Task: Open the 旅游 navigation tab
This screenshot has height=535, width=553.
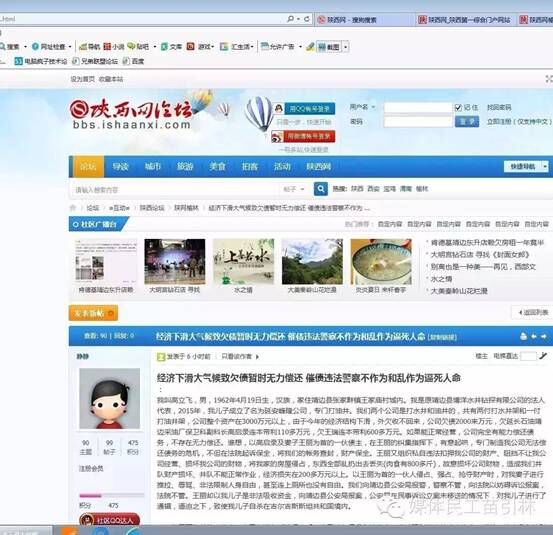Action: 185,166
